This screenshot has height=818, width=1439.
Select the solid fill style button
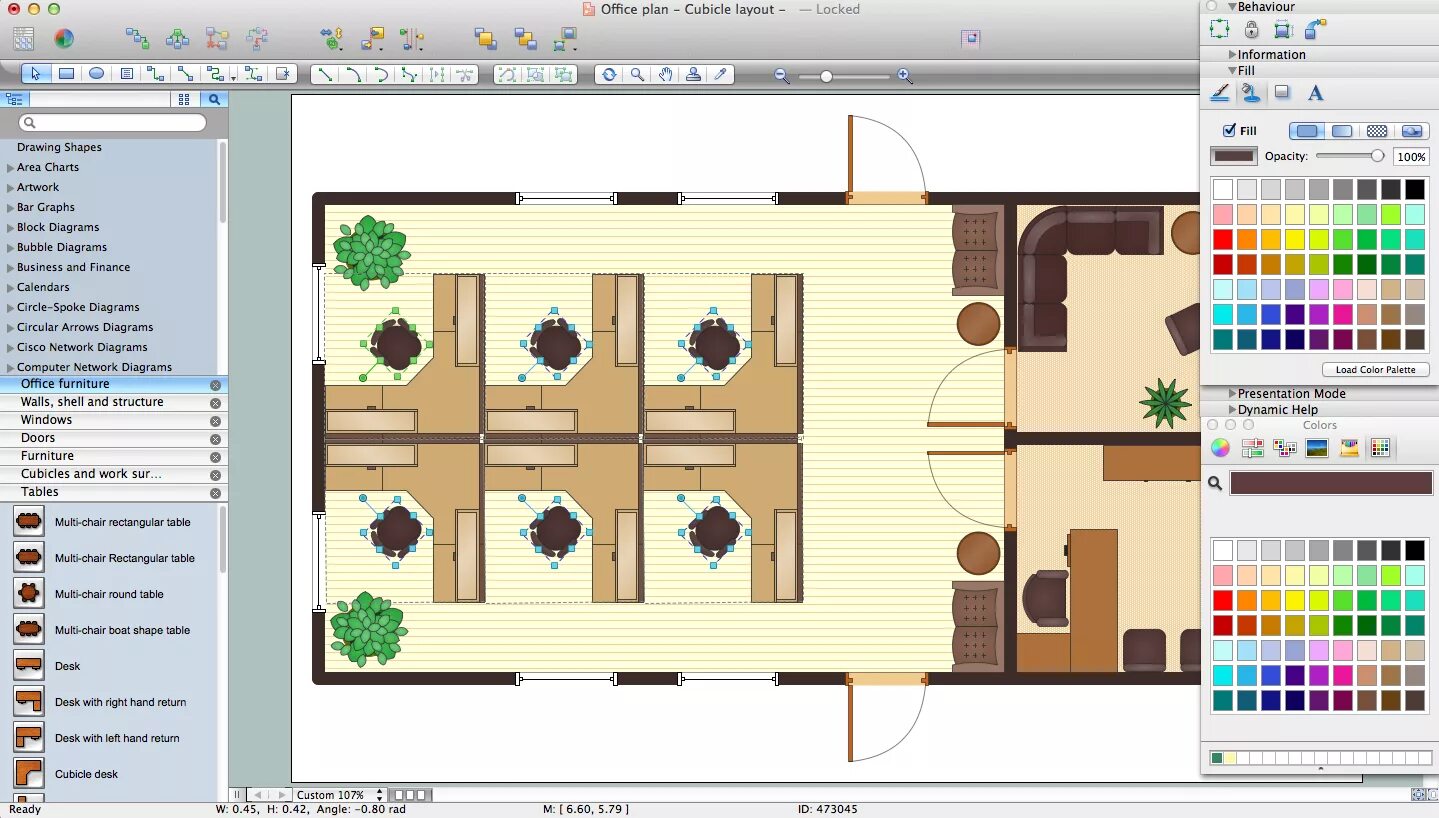pos(1306,131)
